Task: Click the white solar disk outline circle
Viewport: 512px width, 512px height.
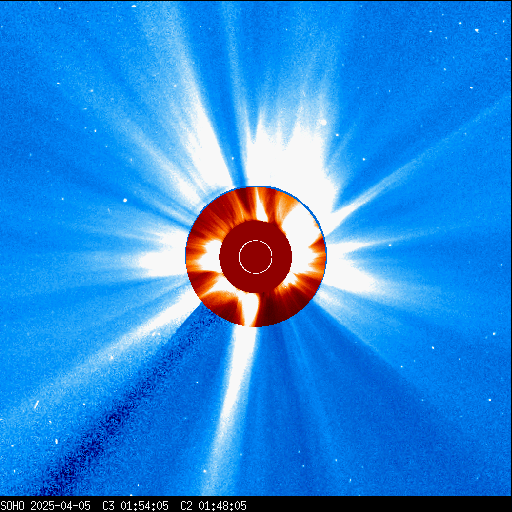Action: pos(256,257)
